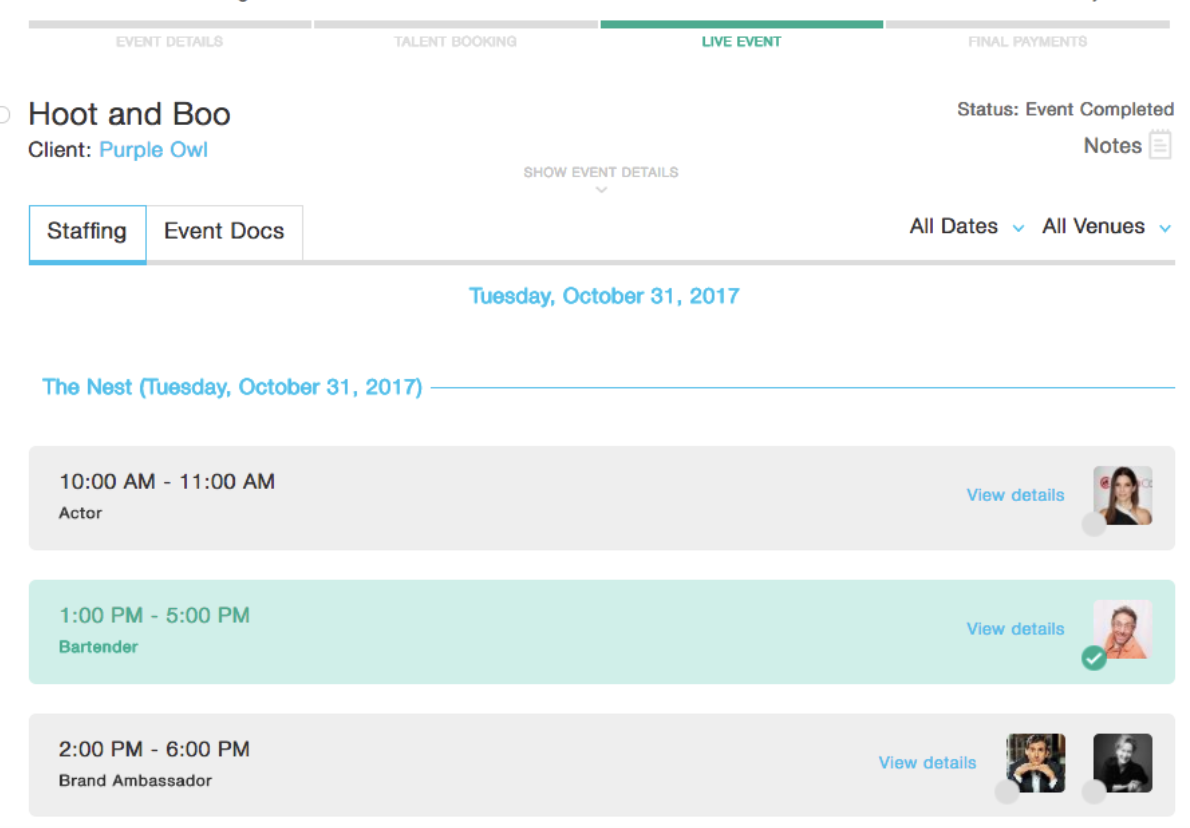Open the Notes document icon
The width and height of the screenshot is (1190, 828).
point(1159,145)
